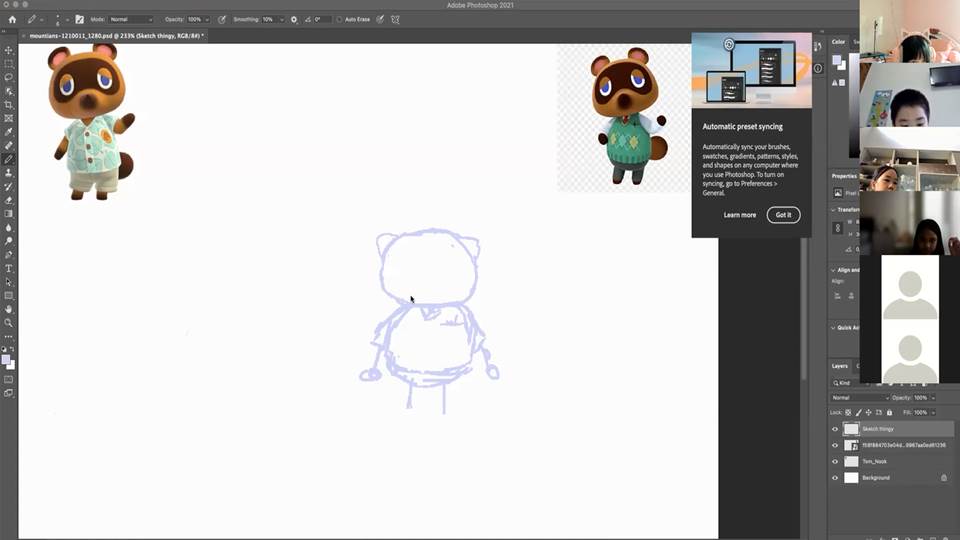Click the background color swatch in toolbar
This screenshot has width=960, height=540.
pos(12,366)
